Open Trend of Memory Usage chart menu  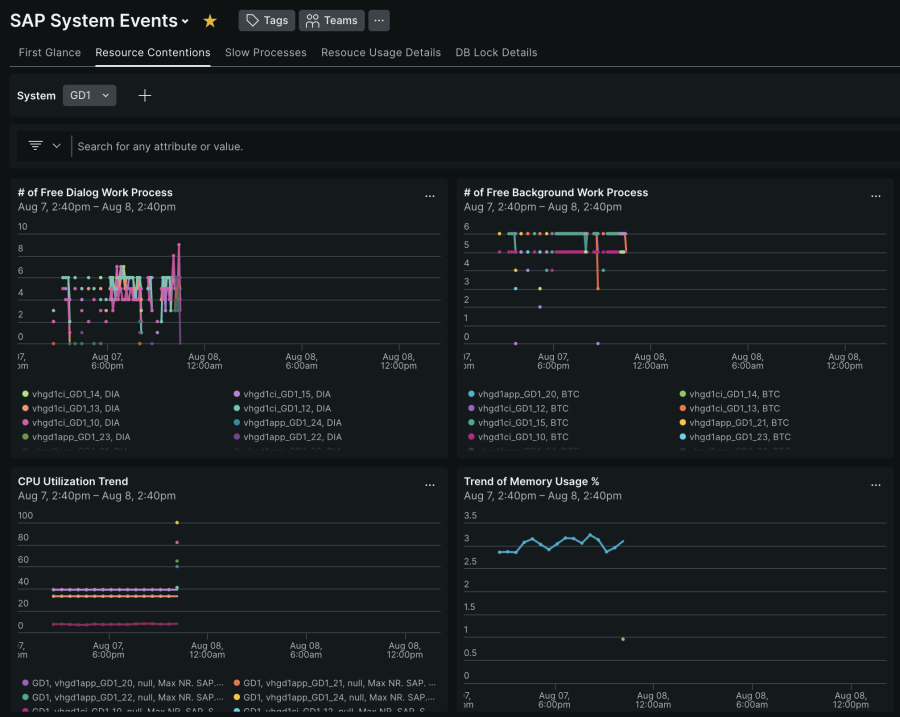[x=876, y=485]
